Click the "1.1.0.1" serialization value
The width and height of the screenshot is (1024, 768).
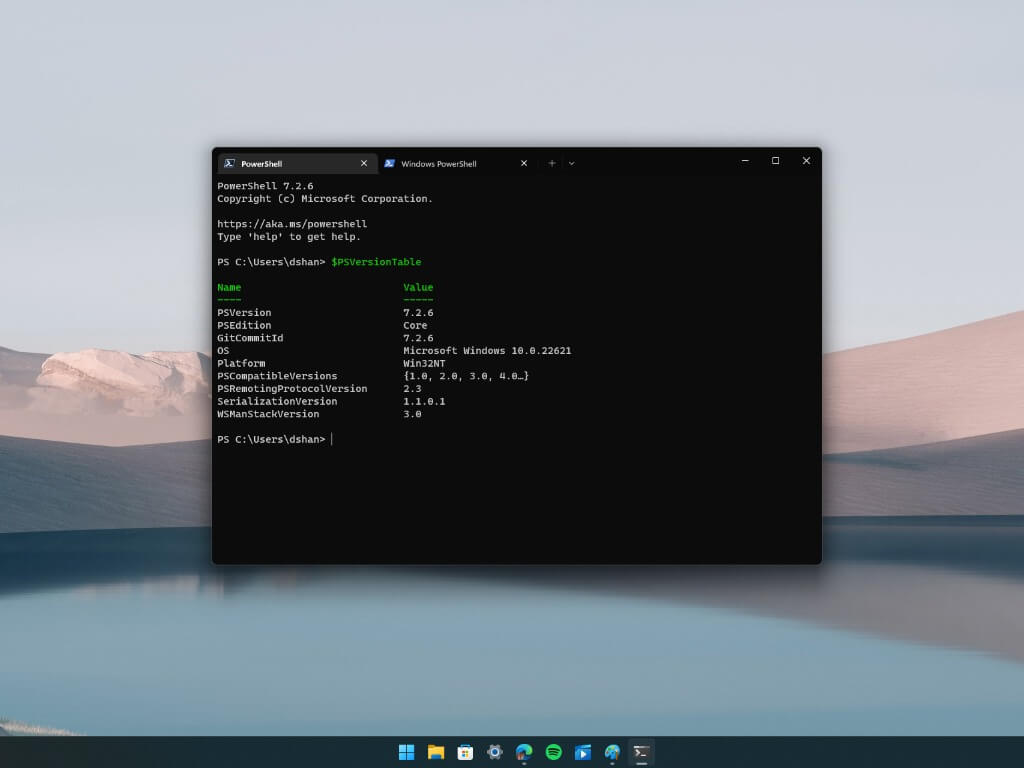(x=424, y=402)
